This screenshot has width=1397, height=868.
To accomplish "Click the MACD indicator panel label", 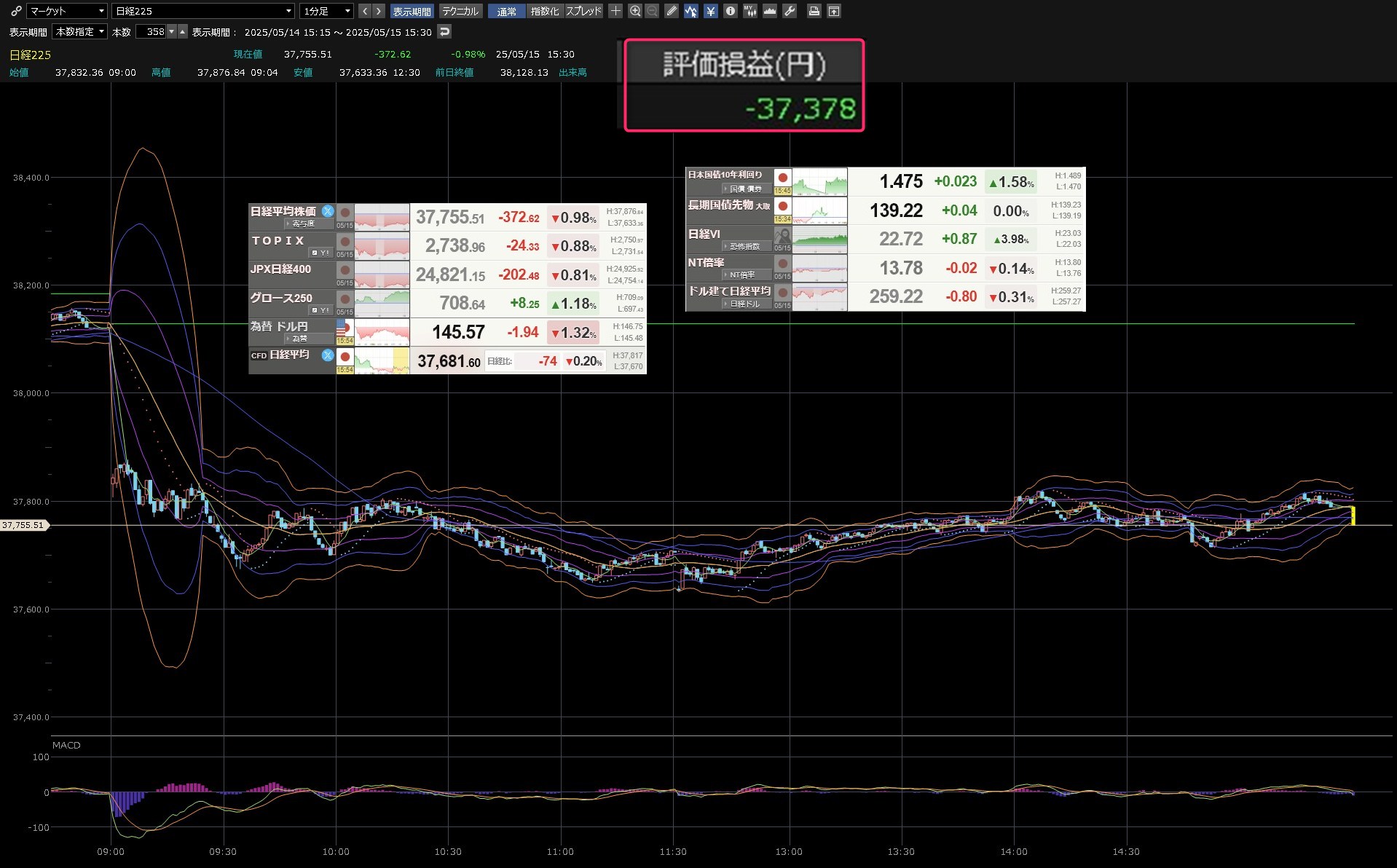I will tap(66, 745).
